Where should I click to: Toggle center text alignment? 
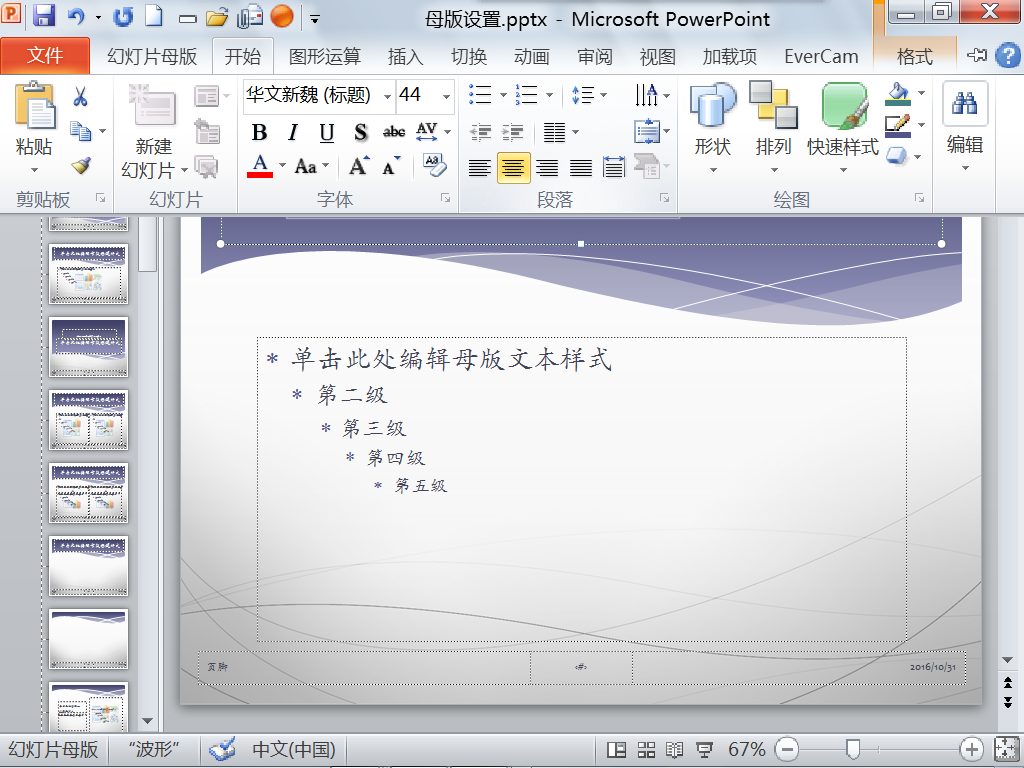pyautogui.click(x=513, y=168)
